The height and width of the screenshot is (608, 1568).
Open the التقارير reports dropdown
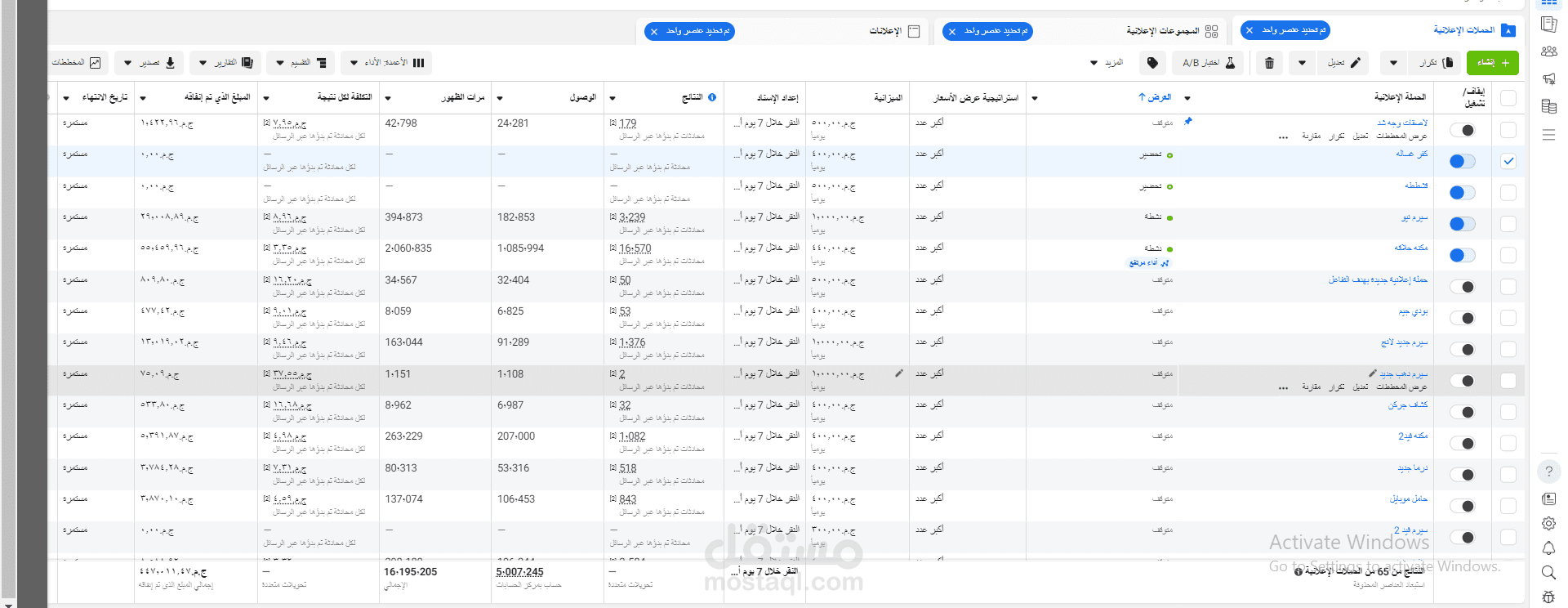tap(226, 63)
